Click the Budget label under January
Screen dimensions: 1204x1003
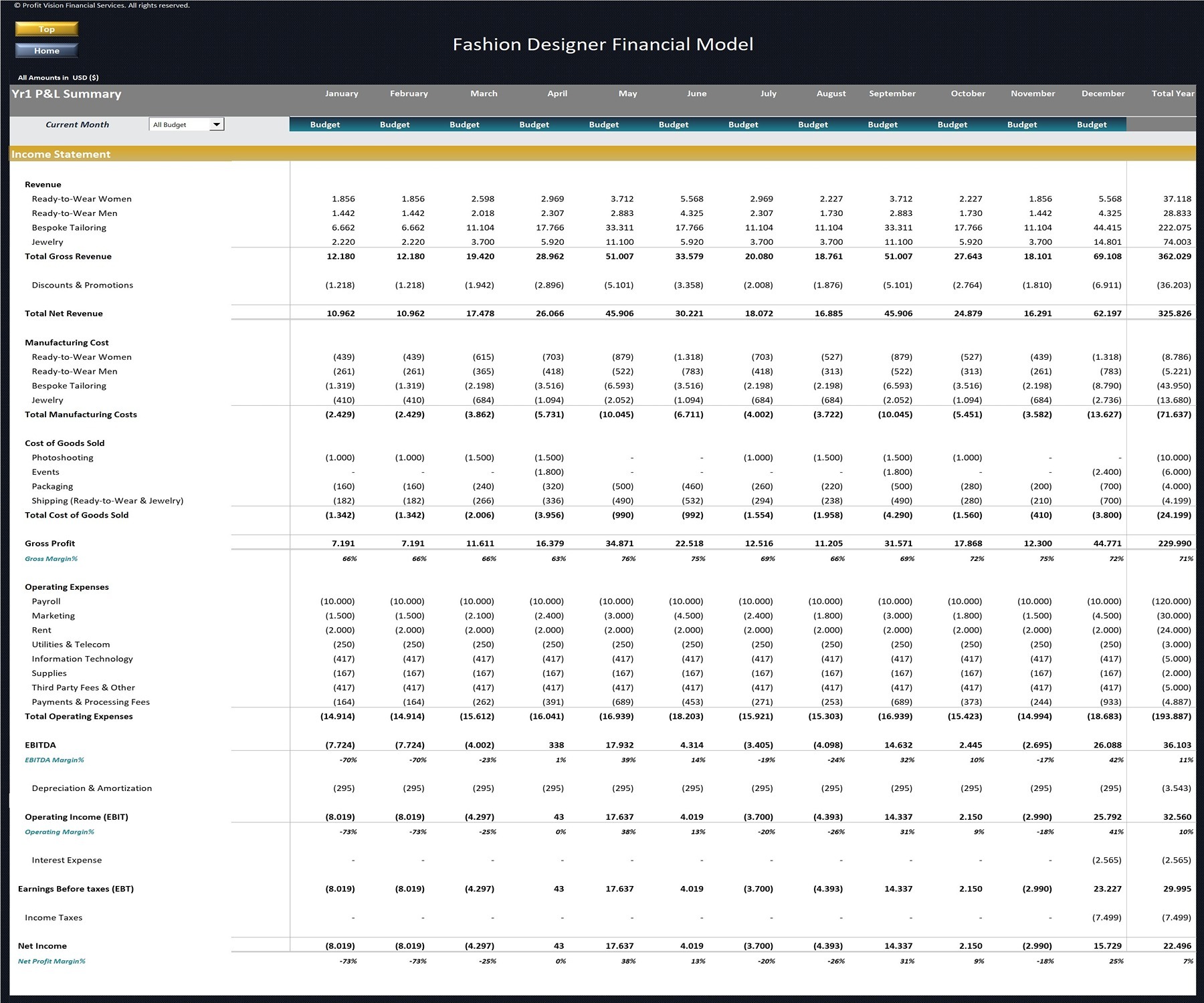[x=325, y=124]
